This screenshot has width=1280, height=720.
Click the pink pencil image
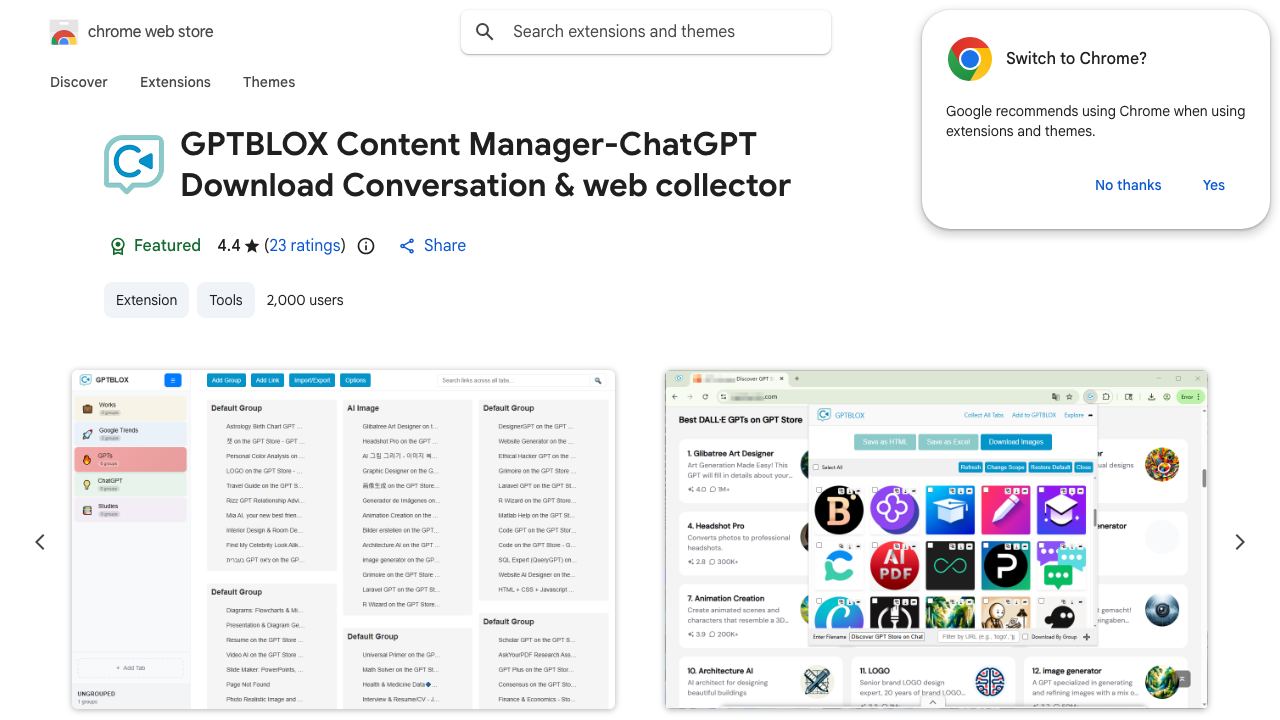[x=1006, y=510]
